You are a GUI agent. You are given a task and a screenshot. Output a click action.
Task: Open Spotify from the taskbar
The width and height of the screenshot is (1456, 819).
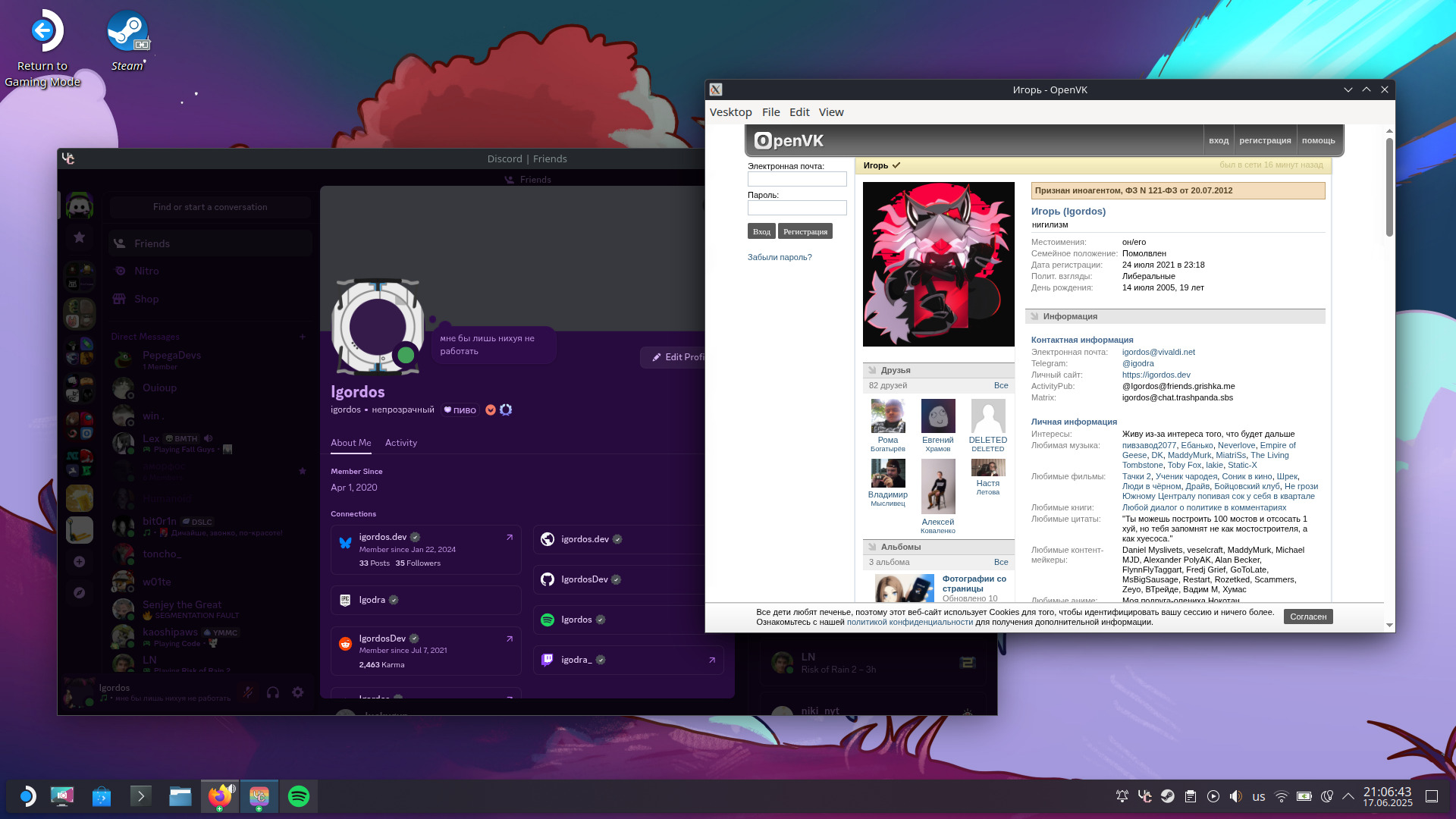coord(299,796)
